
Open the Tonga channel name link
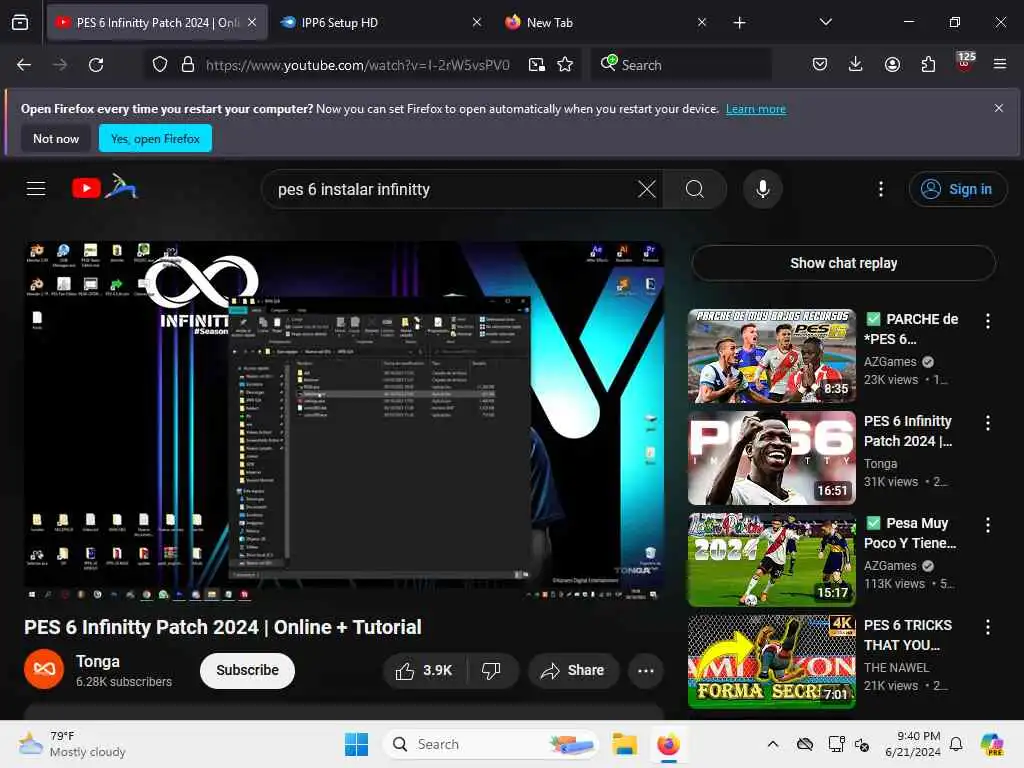tap(98, 662)
